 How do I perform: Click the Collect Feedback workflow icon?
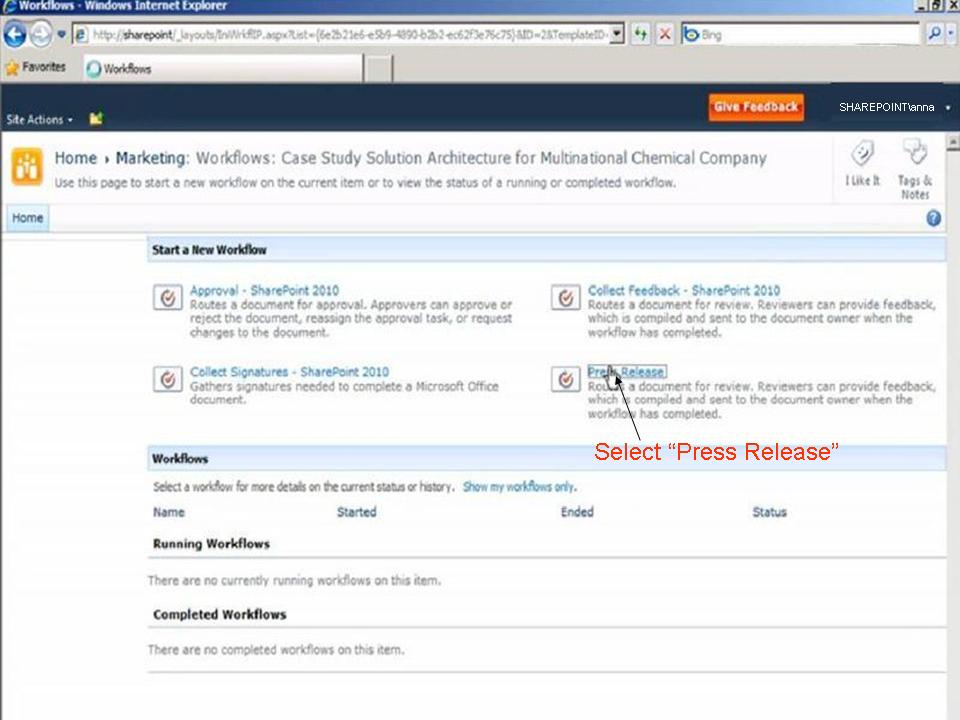click(x=566, y=298)
